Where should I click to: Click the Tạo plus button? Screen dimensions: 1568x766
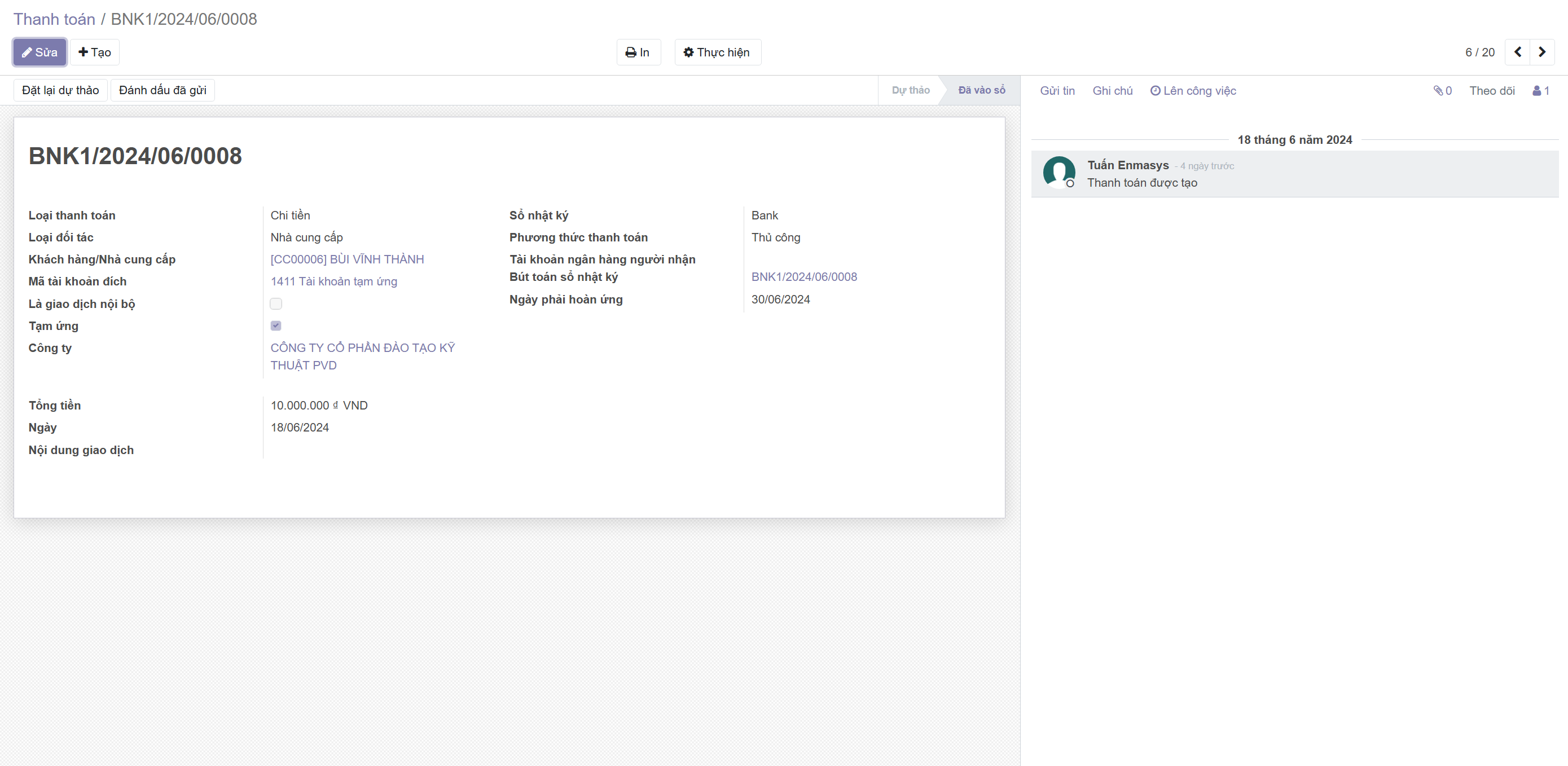coord(94,52)
